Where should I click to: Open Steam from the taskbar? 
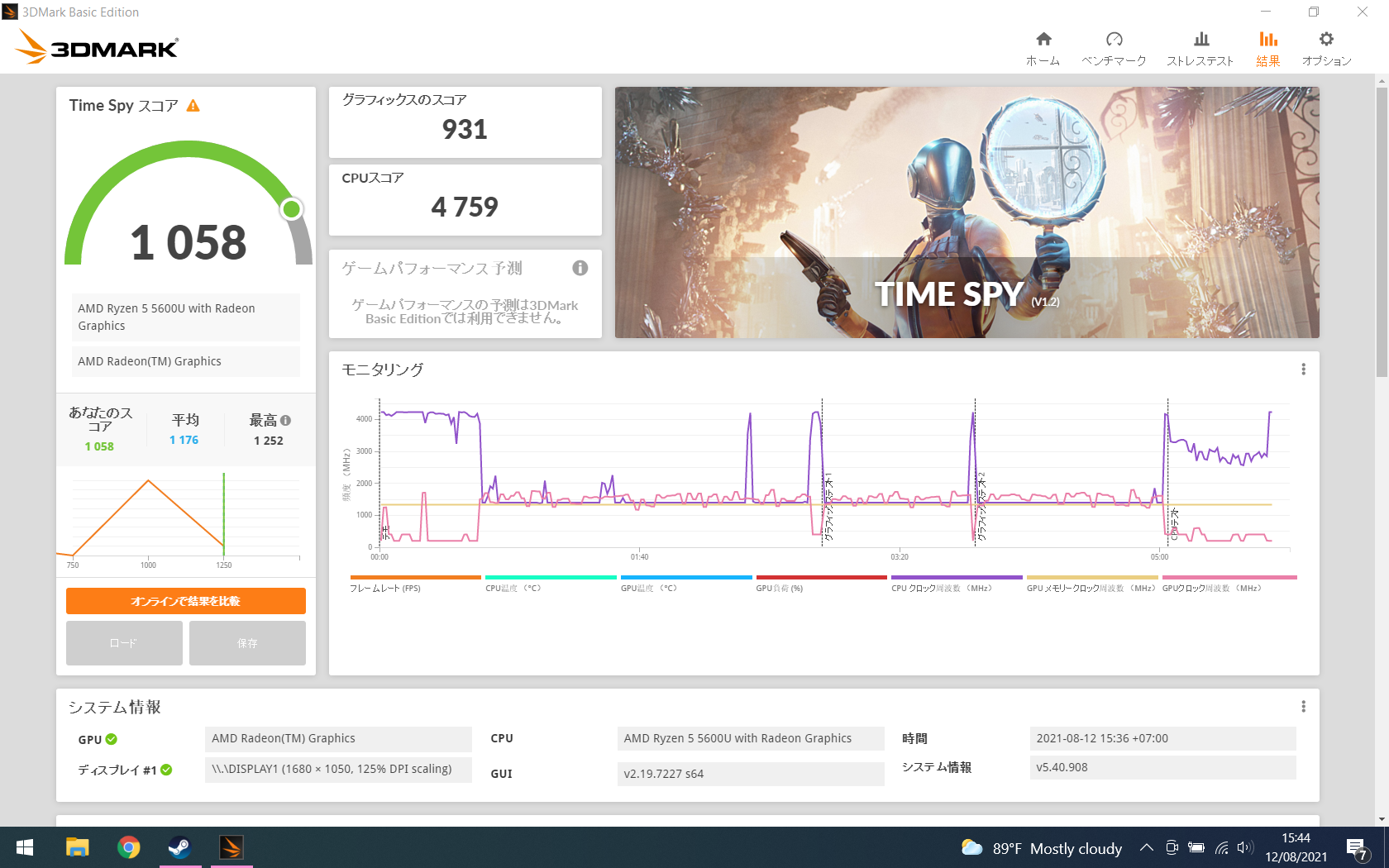(179, 847)
